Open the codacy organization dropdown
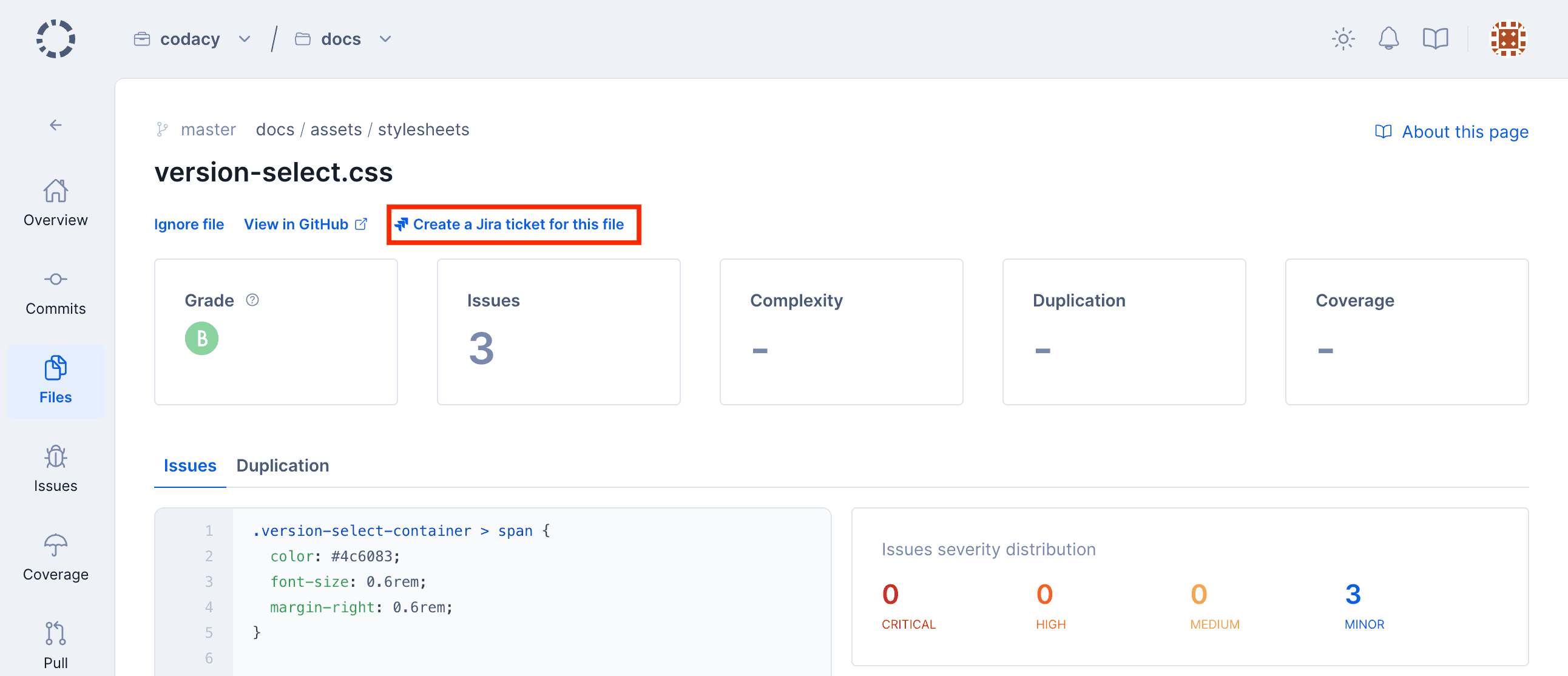 point(244,38)
